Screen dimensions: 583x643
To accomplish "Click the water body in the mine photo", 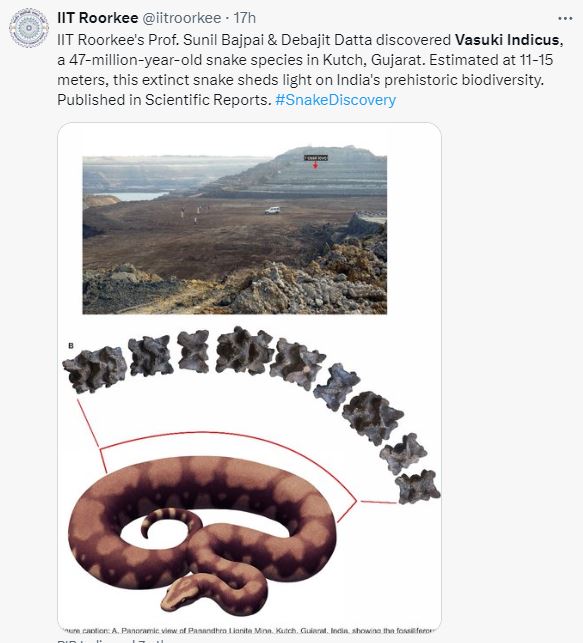I will coord(129,196).
